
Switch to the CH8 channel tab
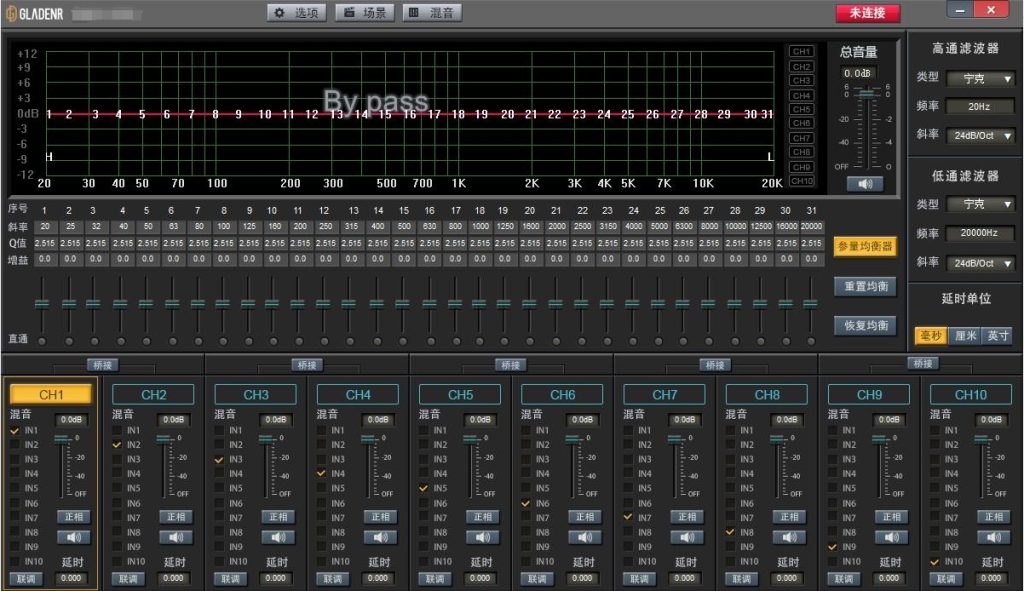pos(767,394)
